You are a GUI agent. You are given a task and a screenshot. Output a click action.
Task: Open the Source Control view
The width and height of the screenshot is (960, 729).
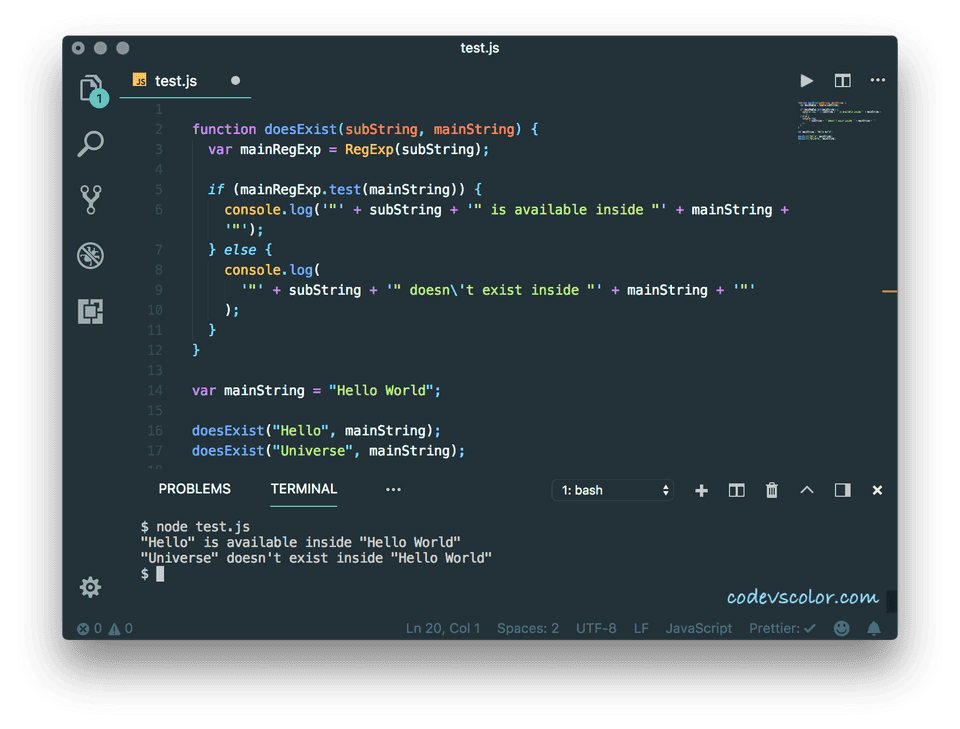90,200
